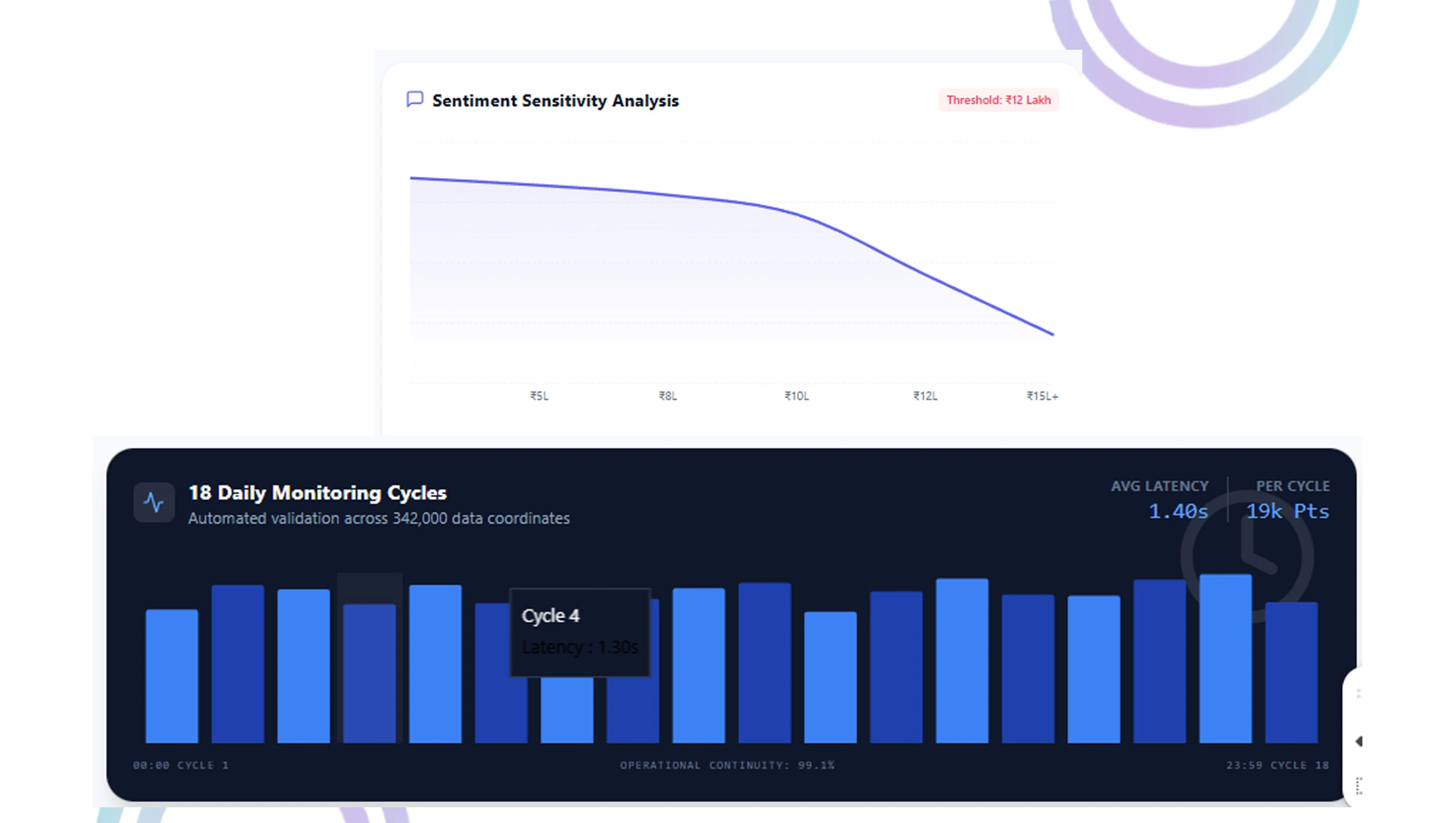1456x823 pixels.
Task: Click the Sentiment Sensitivity Analysis heading
Action: [555, 101]
